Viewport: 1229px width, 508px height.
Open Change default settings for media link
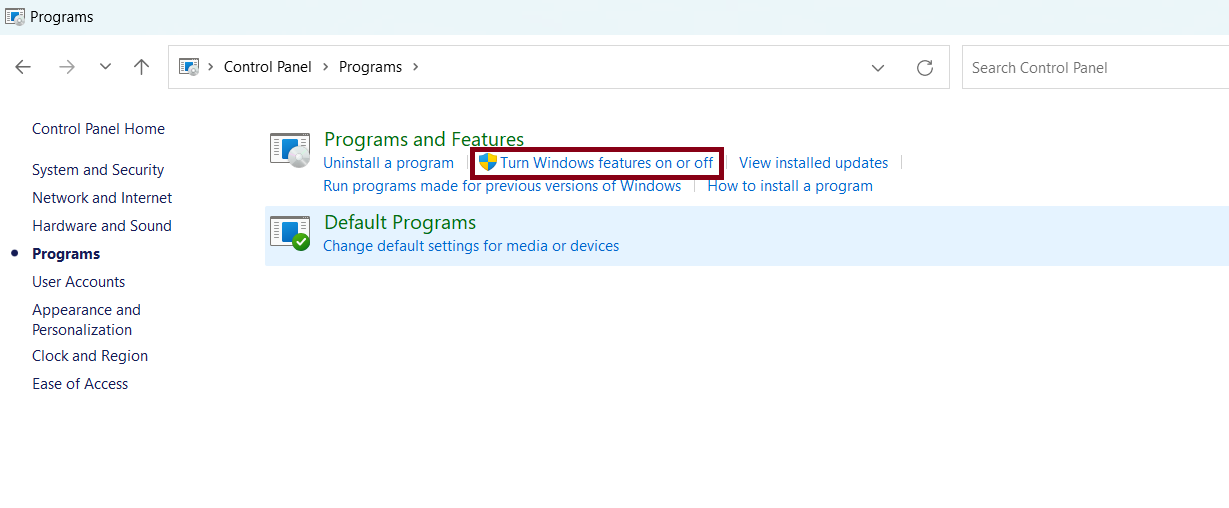(x=471, y=246)
